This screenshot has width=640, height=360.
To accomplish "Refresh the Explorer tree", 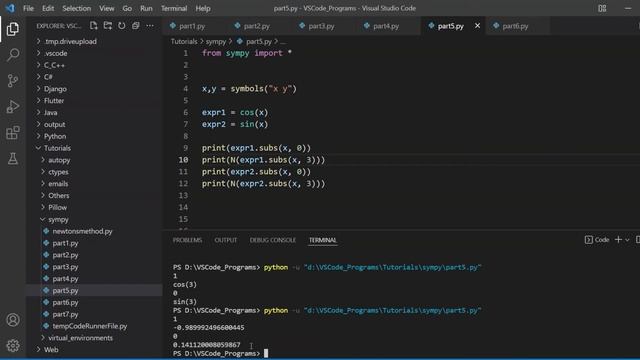I will 122,26.
